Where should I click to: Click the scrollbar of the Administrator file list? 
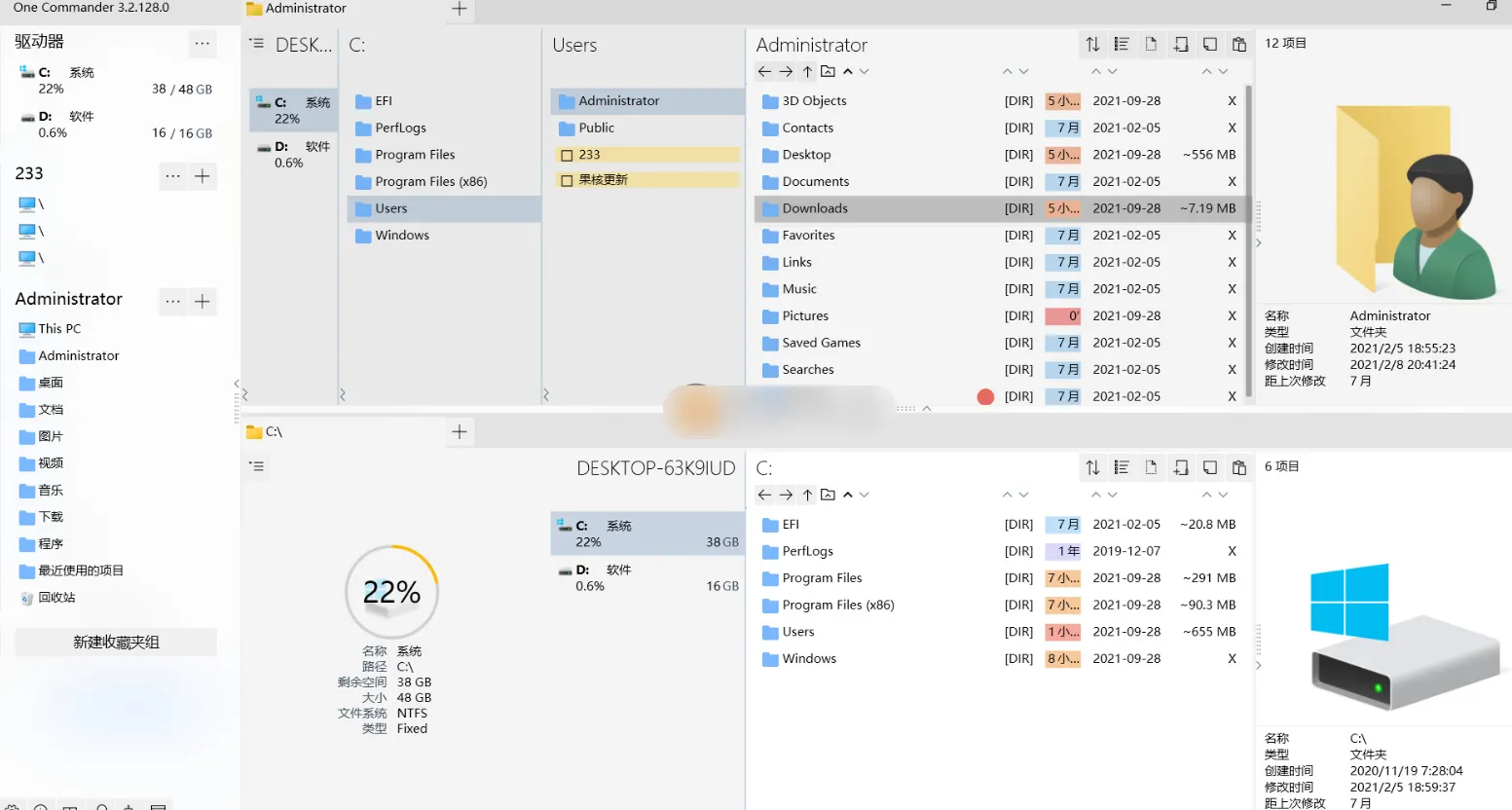1248,195
